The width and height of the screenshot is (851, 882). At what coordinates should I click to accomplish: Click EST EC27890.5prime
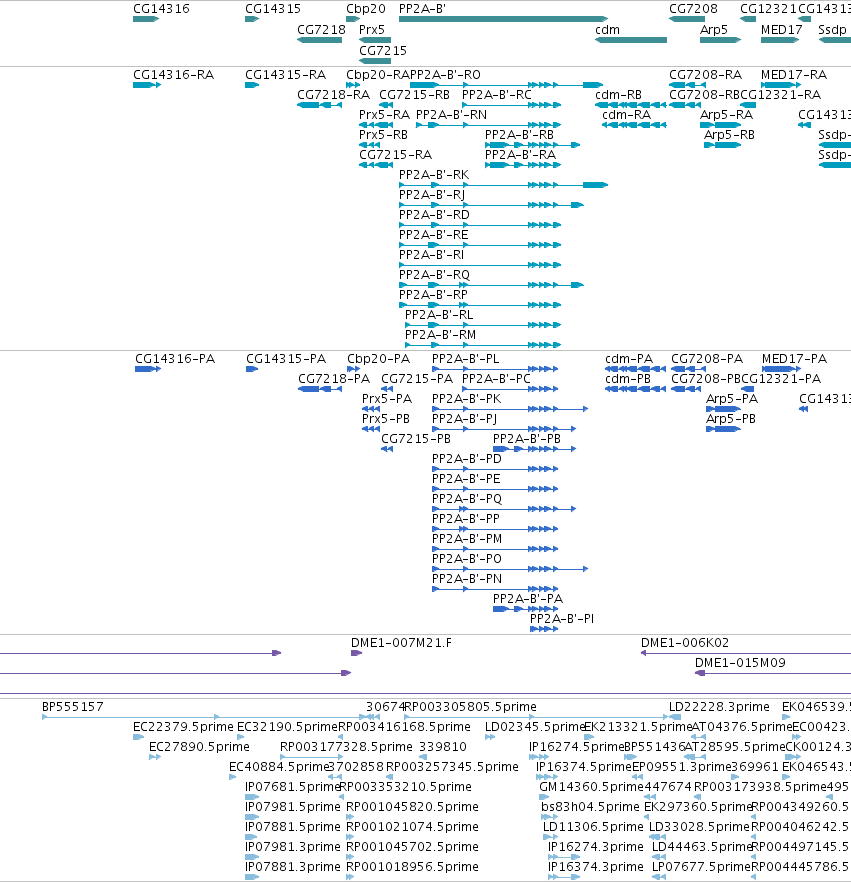tap(199, 747)
